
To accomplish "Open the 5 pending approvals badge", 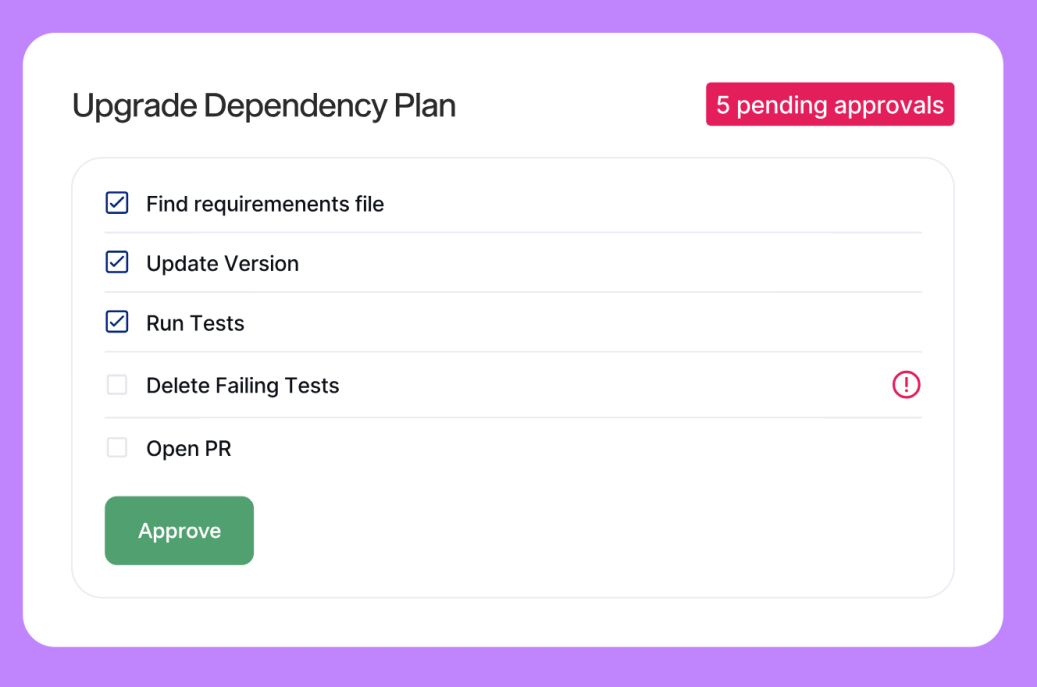I will (830, 105).
